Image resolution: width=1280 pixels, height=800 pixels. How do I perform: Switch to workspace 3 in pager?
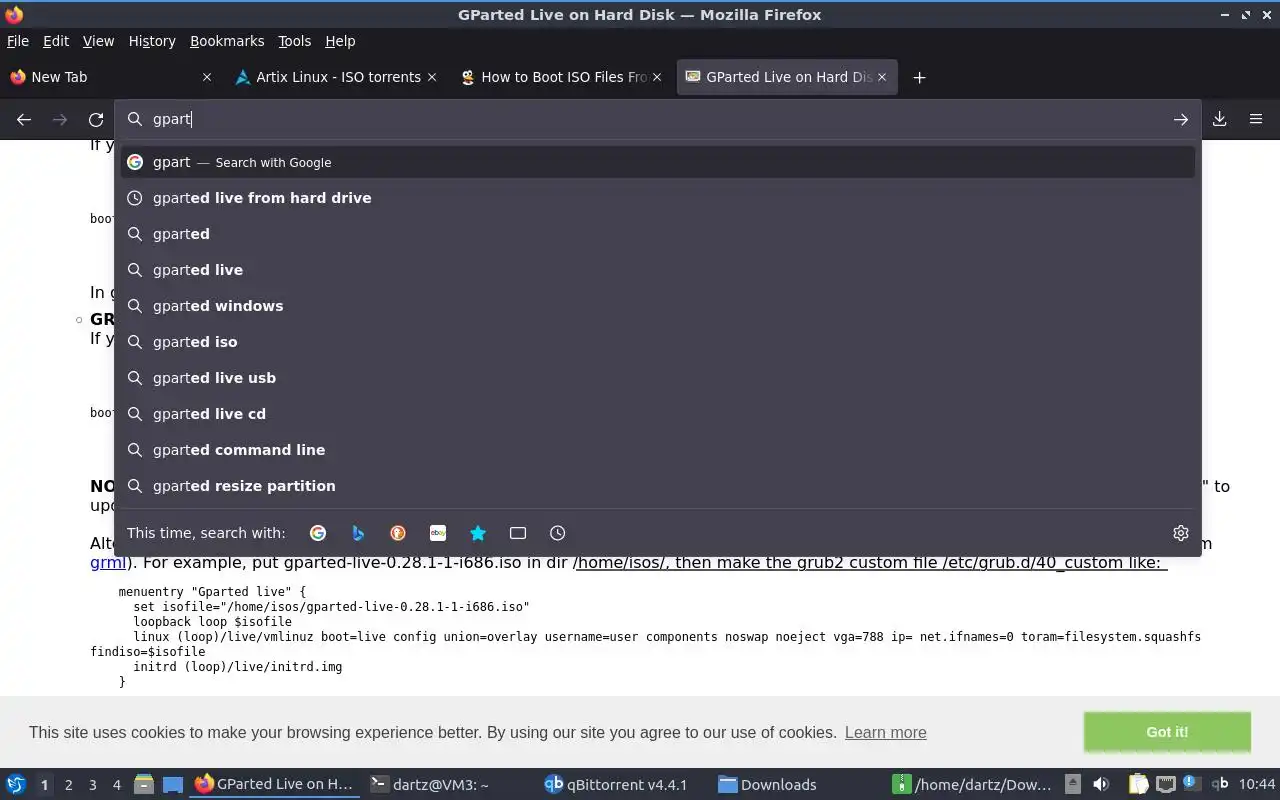92,785
